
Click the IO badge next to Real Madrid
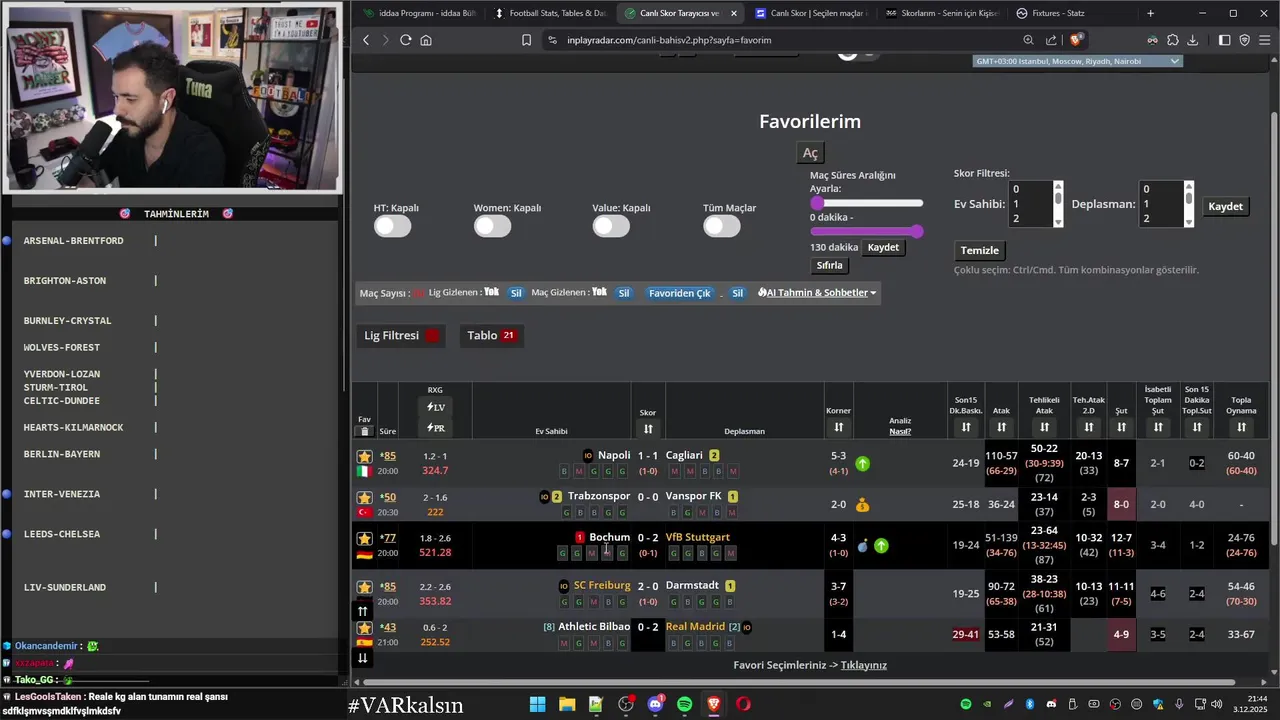click(747, 627)
